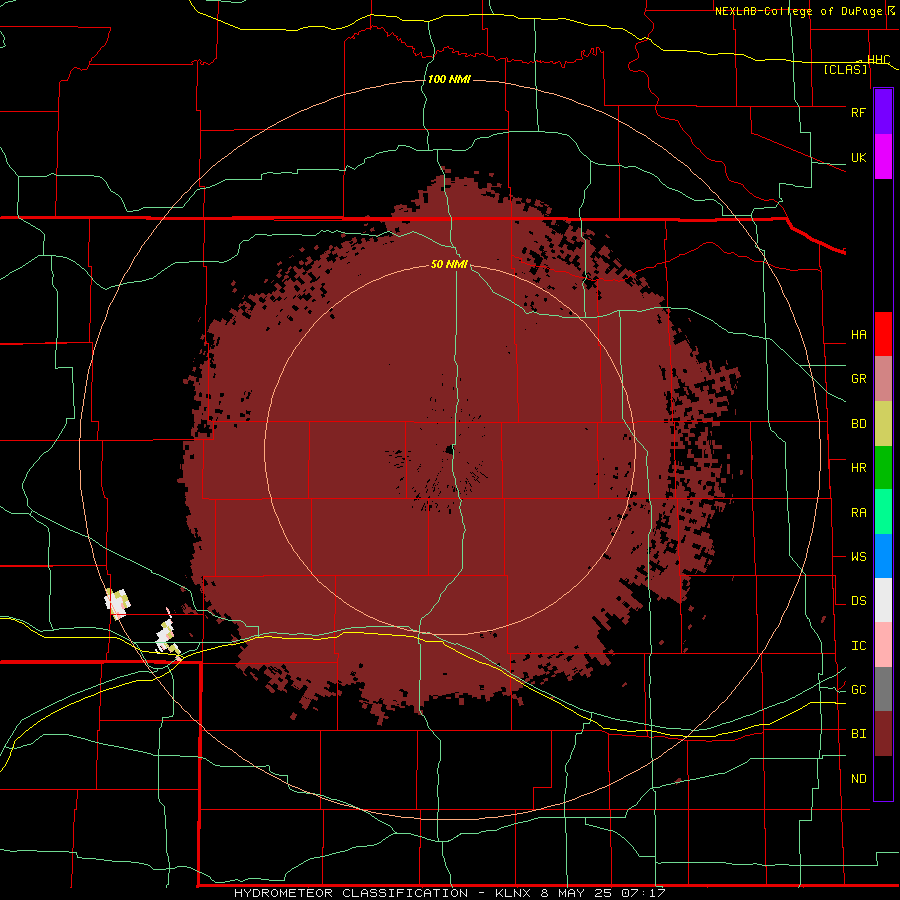This screenshot has width=900, height=900.
Task: Click the HR legend label
Action: 858,468
